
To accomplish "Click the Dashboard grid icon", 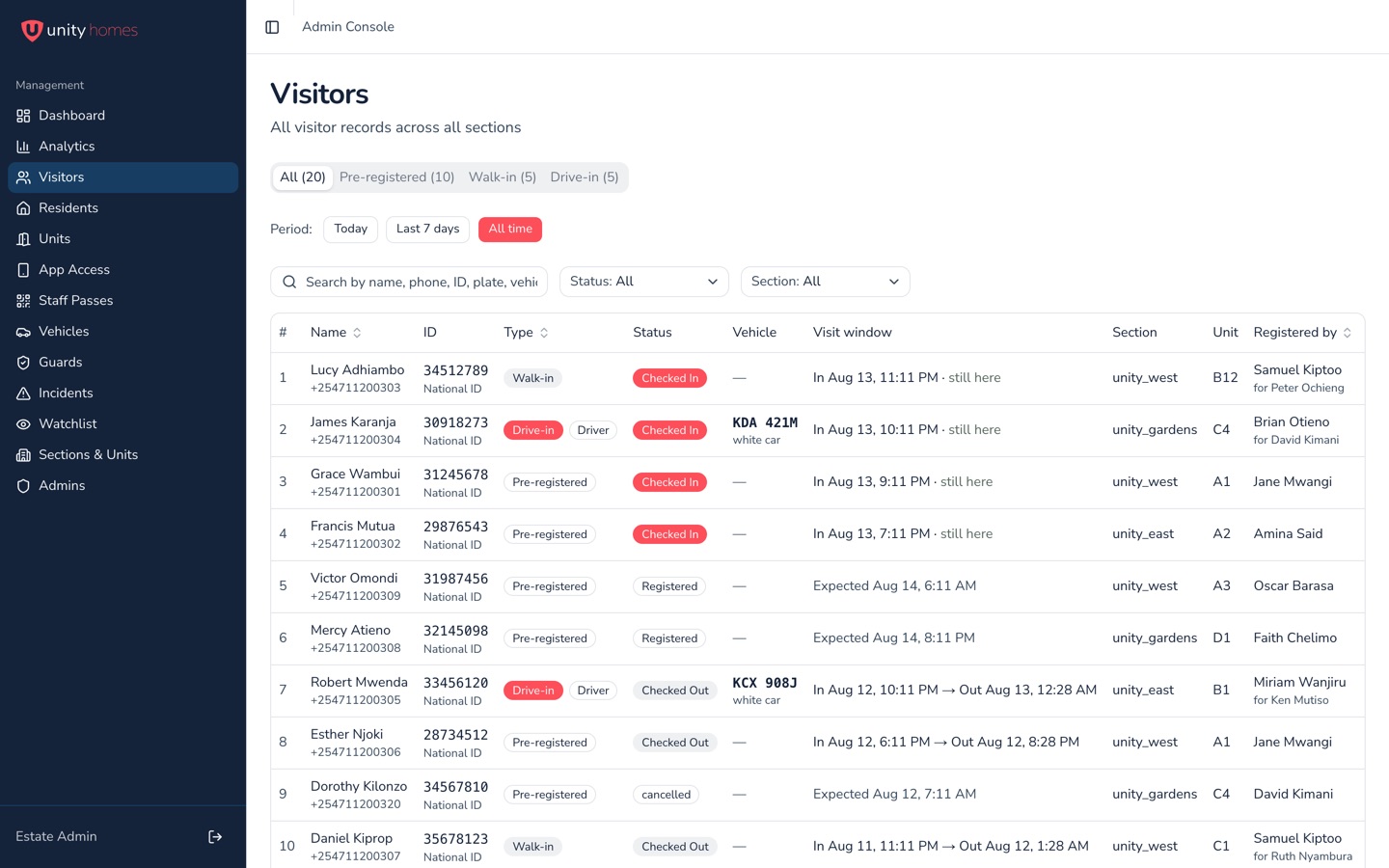I will pyautogui.click(x=23, y=116).
